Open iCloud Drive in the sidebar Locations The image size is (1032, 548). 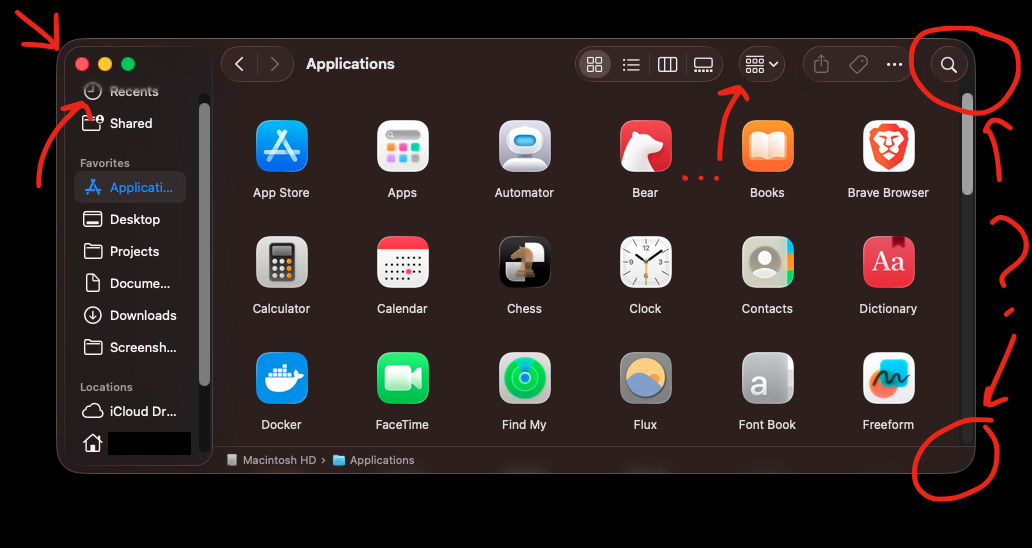point(130,412)
